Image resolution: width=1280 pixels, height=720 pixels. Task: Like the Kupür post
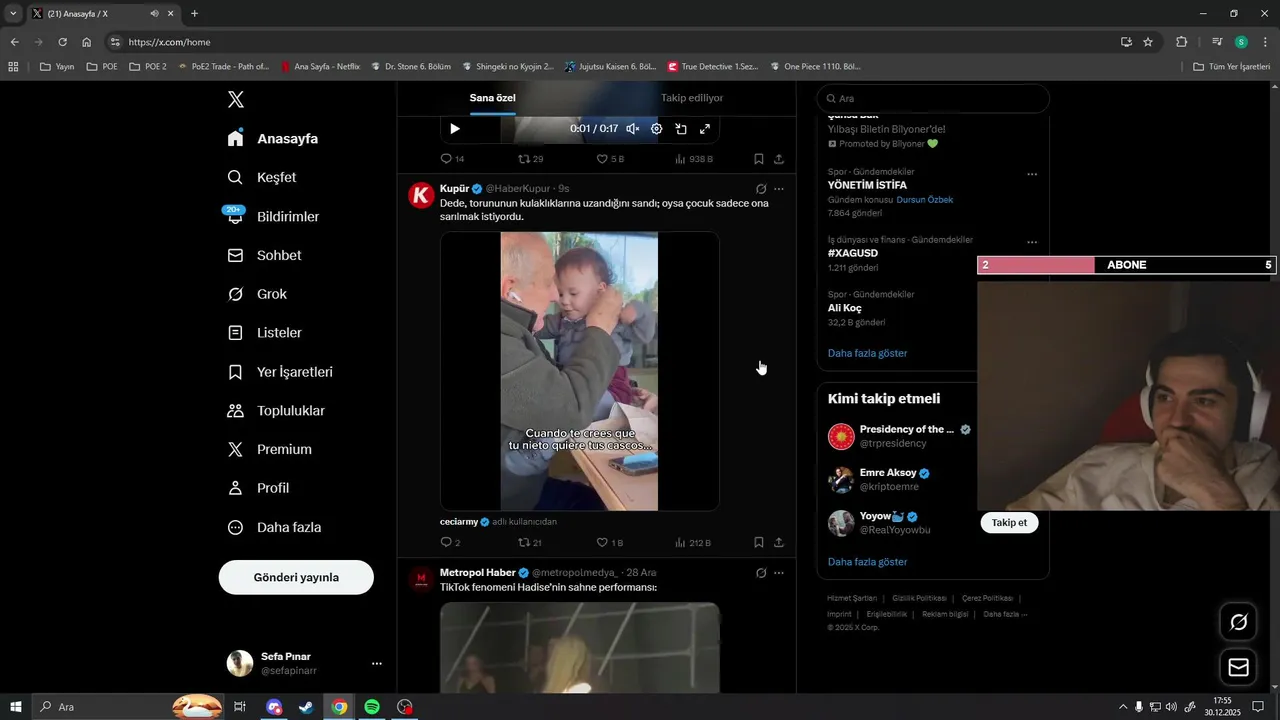pos(609,542)
